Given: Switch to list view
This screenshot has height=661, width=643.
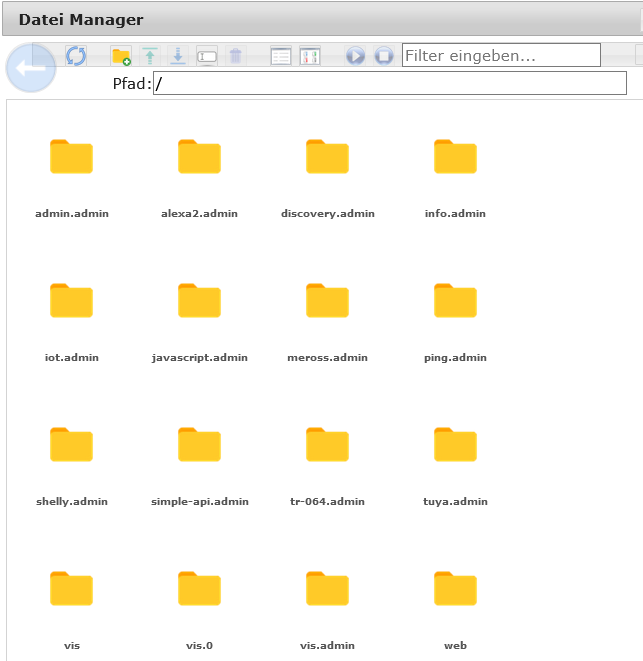Looking at the screenshot, I should [281, 56].
